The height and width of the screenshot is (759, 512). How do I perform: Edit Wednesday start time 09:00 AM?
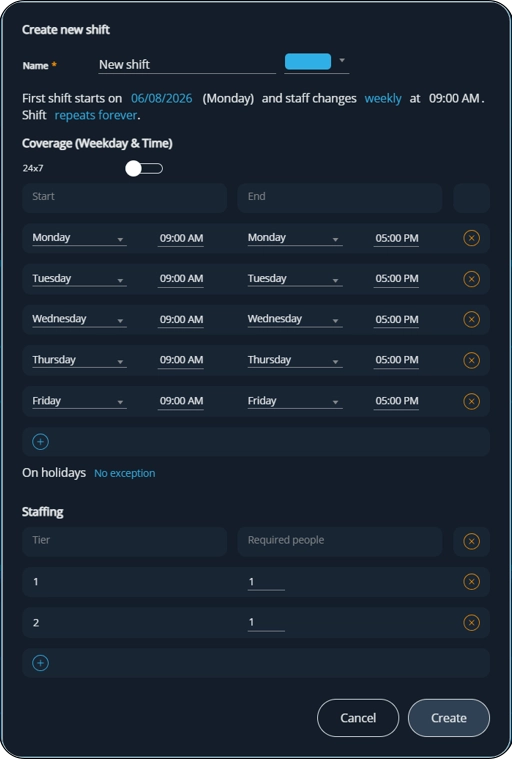(181, 319)
